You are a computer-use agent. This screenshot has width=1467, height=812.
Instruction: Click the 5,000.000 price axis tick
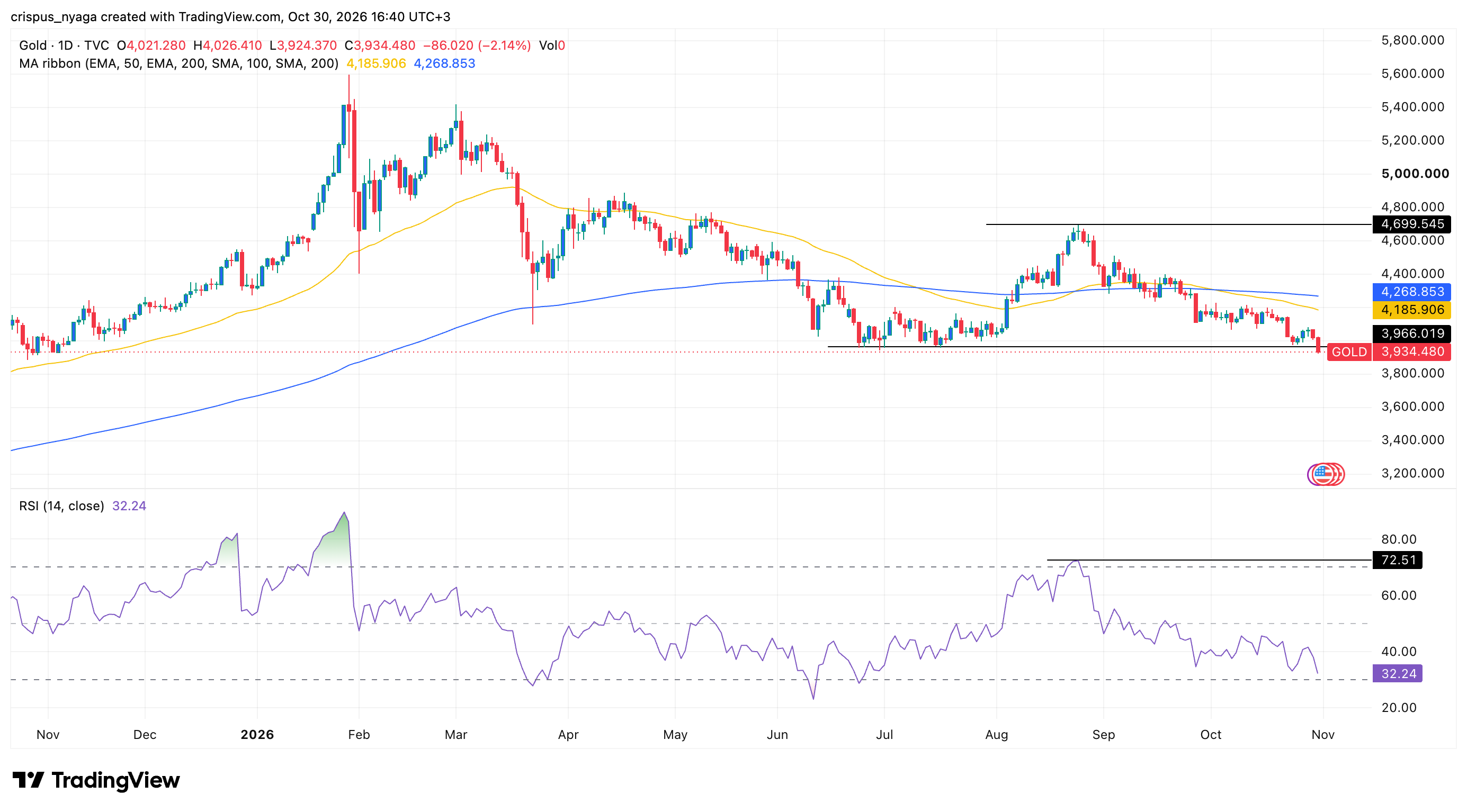(x=1415, y=174)
